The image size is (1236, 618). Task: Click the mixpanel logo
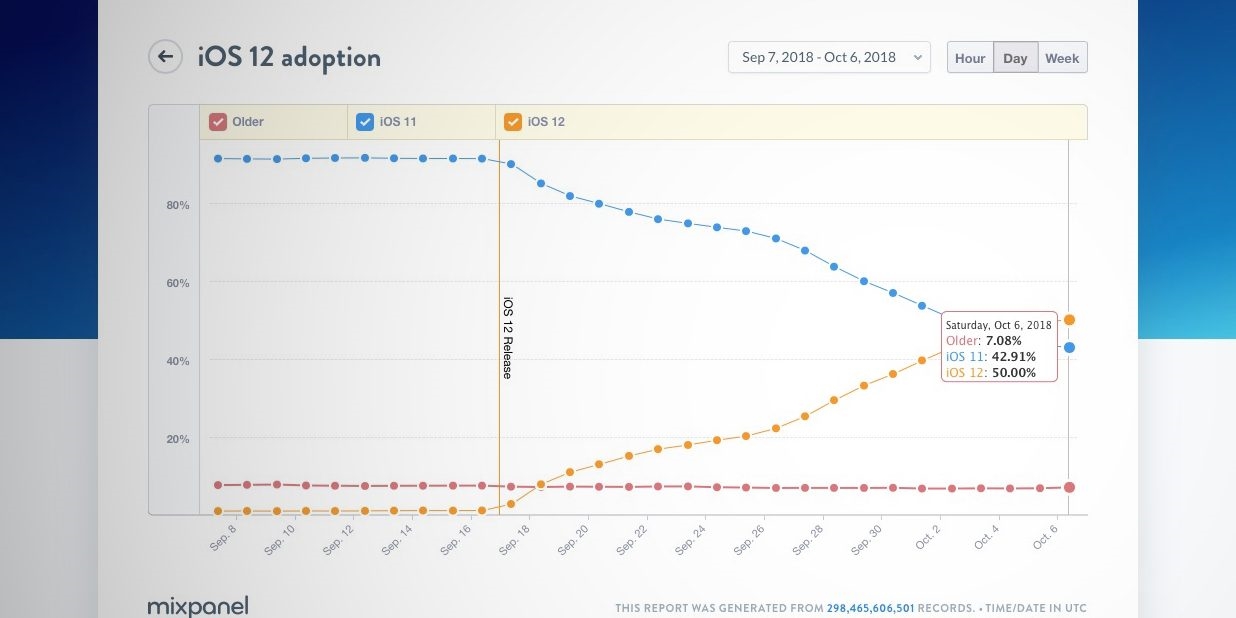click(x=196, y=605)
